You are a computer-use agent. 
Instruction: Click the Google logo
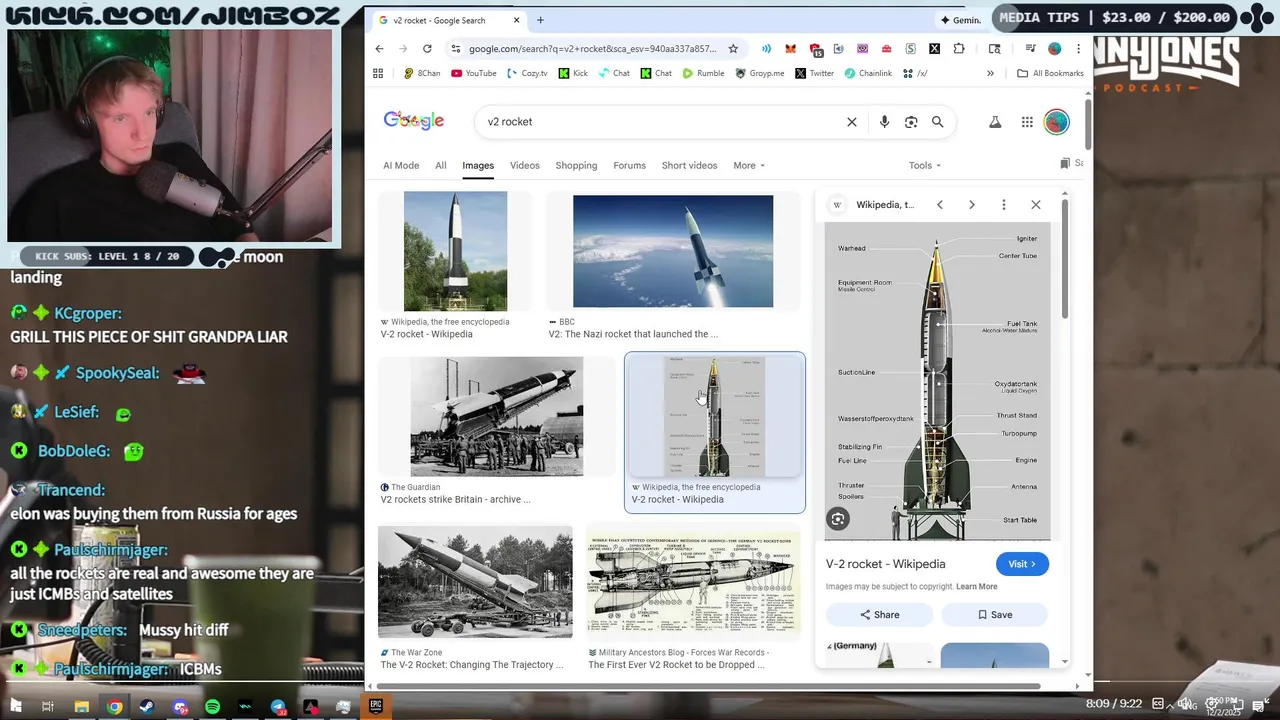tap(414, 121)
